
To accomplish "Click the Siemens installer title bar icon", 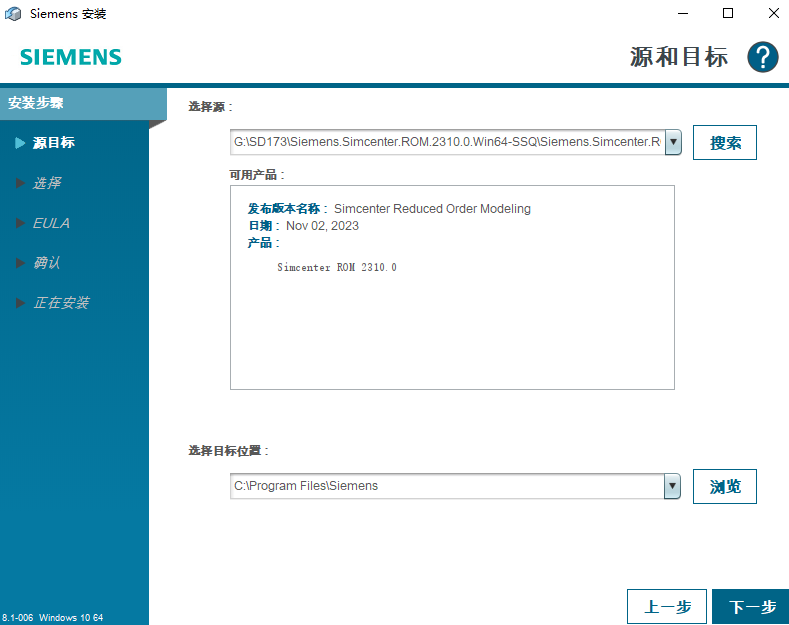I will click(13, 14).
